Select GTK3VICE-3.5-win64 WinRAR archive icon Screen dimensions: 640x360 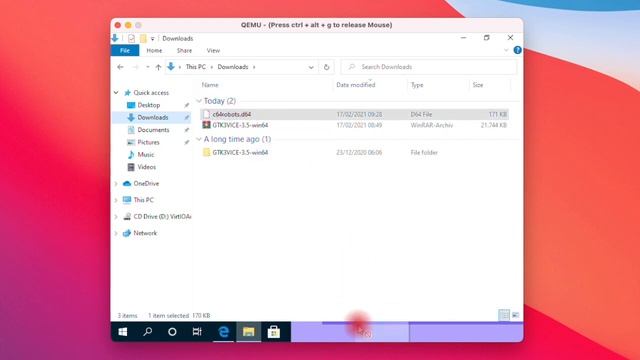coord(207,125)
